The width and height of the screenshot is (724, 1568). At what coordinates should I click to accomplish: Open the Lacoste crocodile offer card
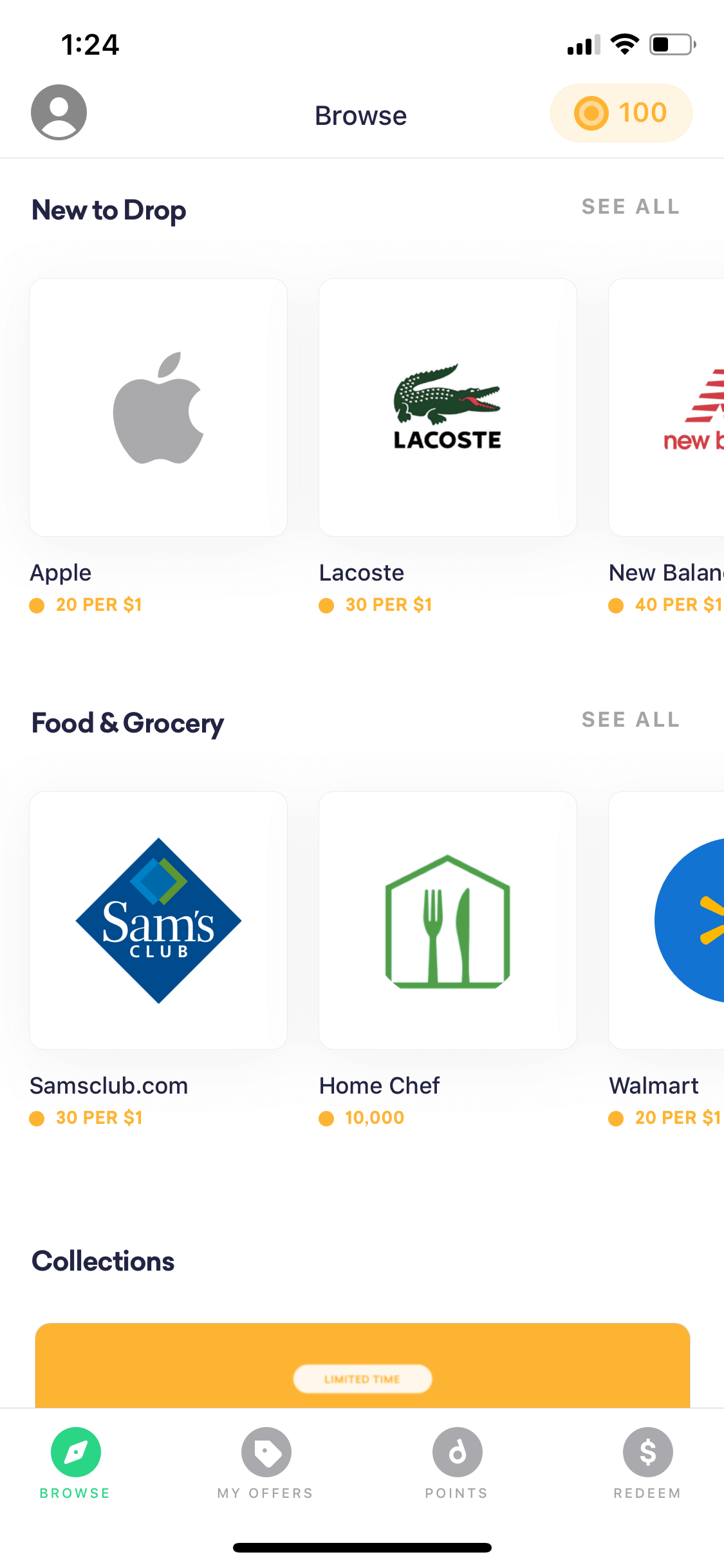[x=448, y=407]
